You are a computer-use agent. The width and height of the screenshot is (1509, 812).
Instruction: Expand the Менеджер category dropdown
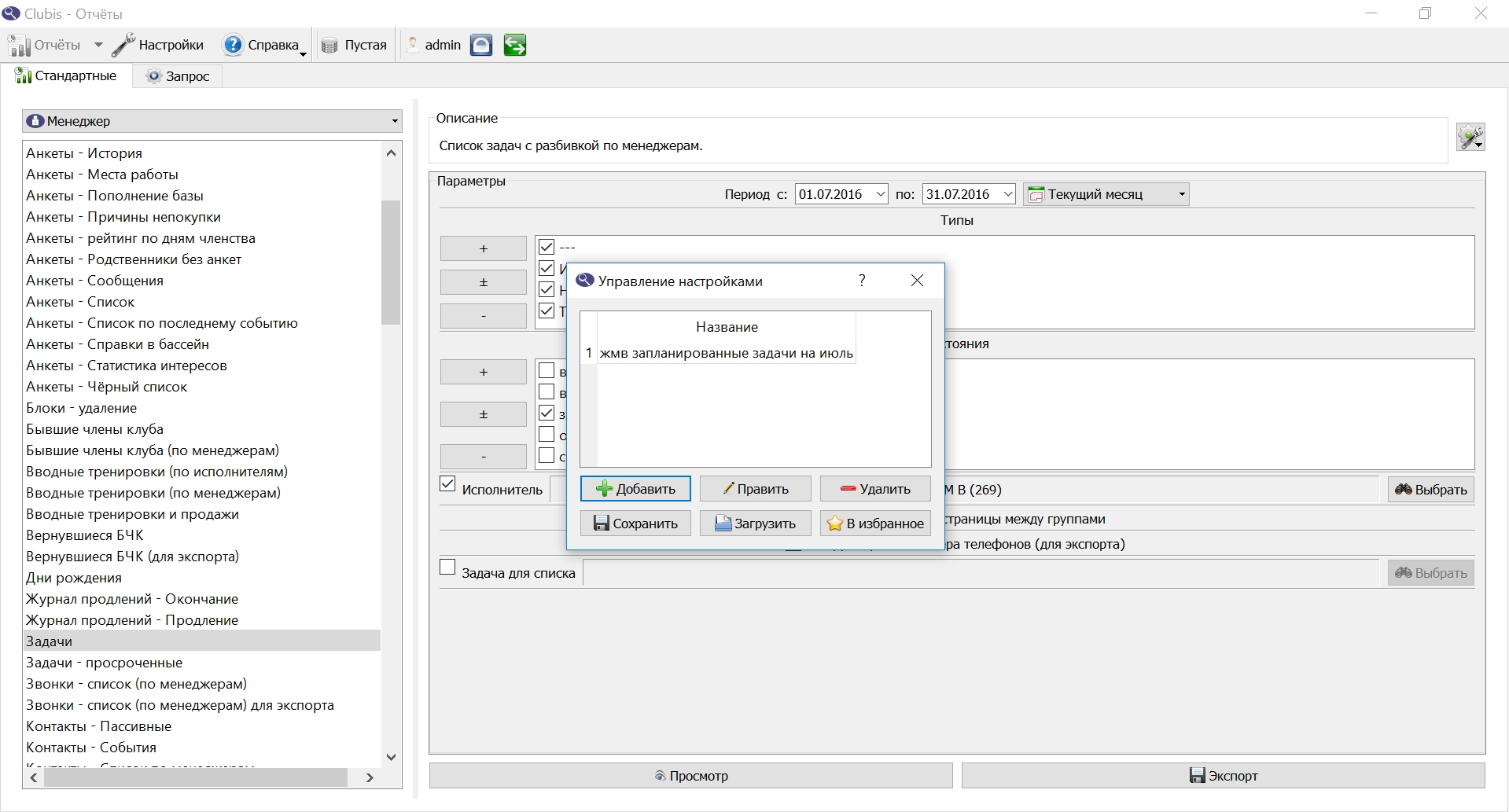(212, 121)
